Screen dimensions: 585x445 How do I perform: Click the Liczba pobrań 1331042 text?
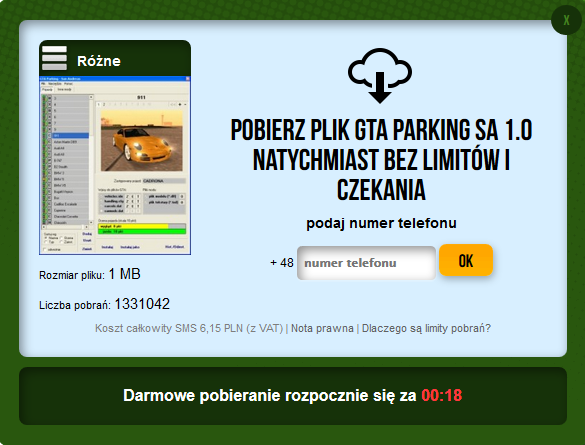pos(104,304)
